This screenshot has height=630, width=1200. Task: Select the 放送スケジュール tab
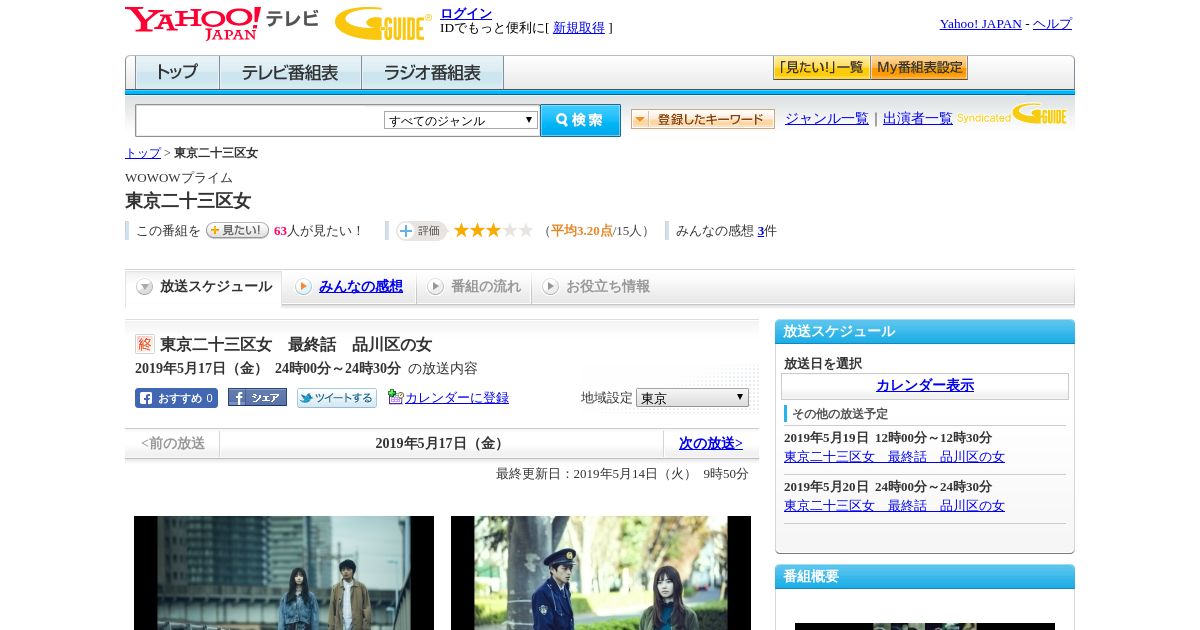pyautogui.click(x=204, y=287)
